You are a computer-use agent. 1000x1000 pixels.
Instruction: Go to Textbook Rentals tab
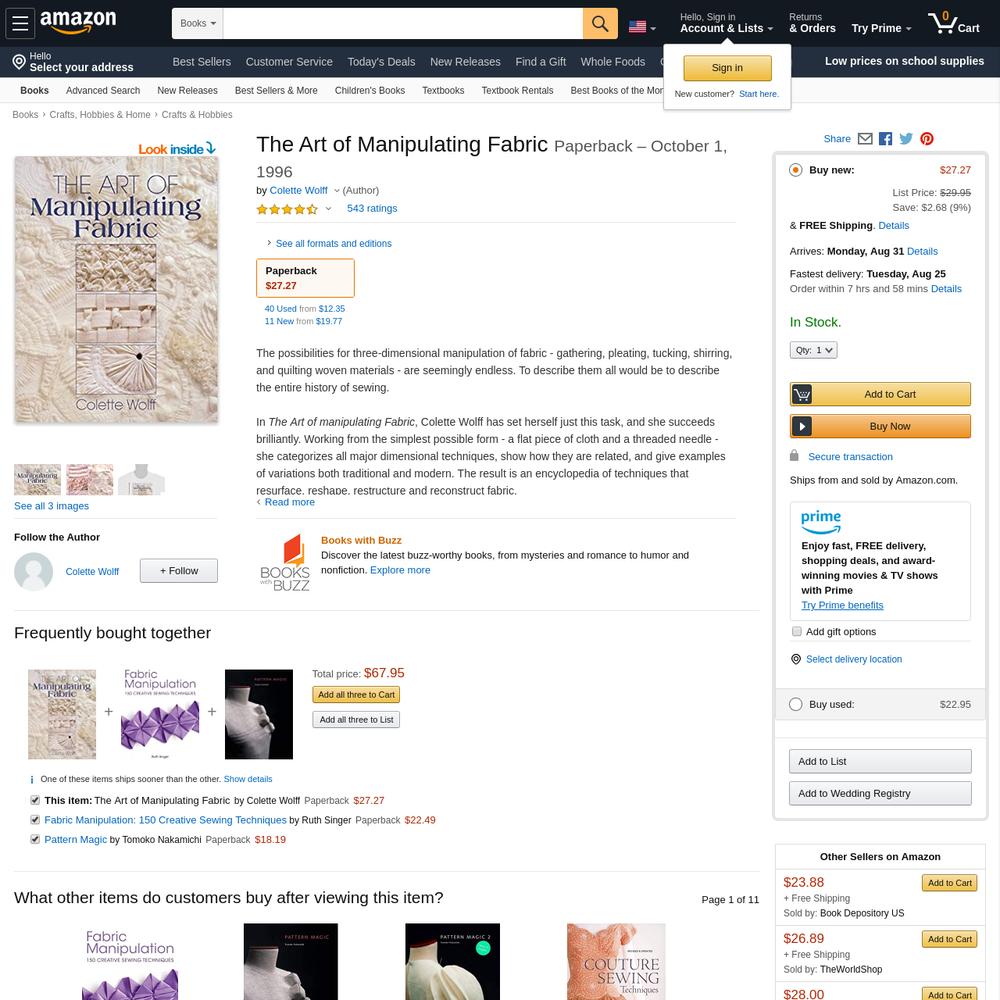517,91
